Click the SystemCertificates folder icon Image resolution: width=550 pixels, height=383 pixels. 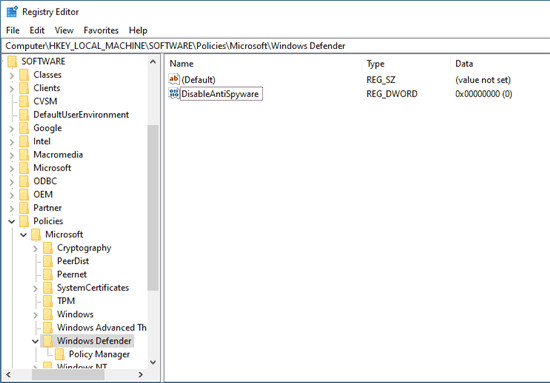[x=48, y=288]
